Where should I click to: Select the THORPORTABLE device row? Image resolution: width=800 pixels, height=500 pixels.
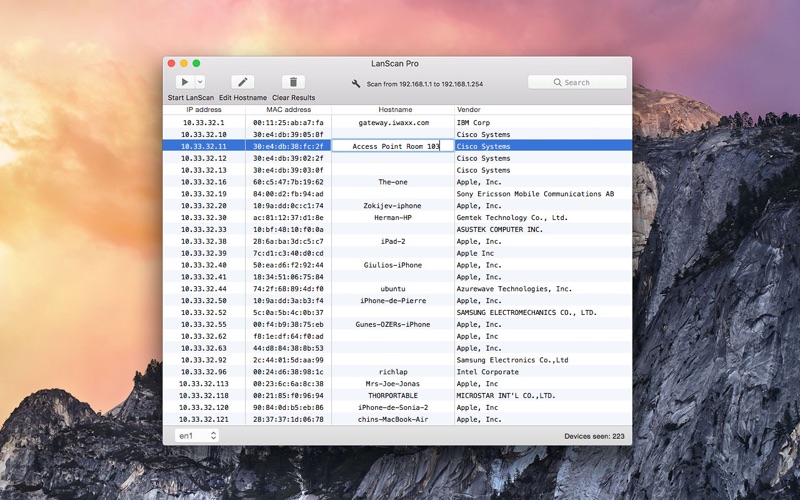coord(393,395)
